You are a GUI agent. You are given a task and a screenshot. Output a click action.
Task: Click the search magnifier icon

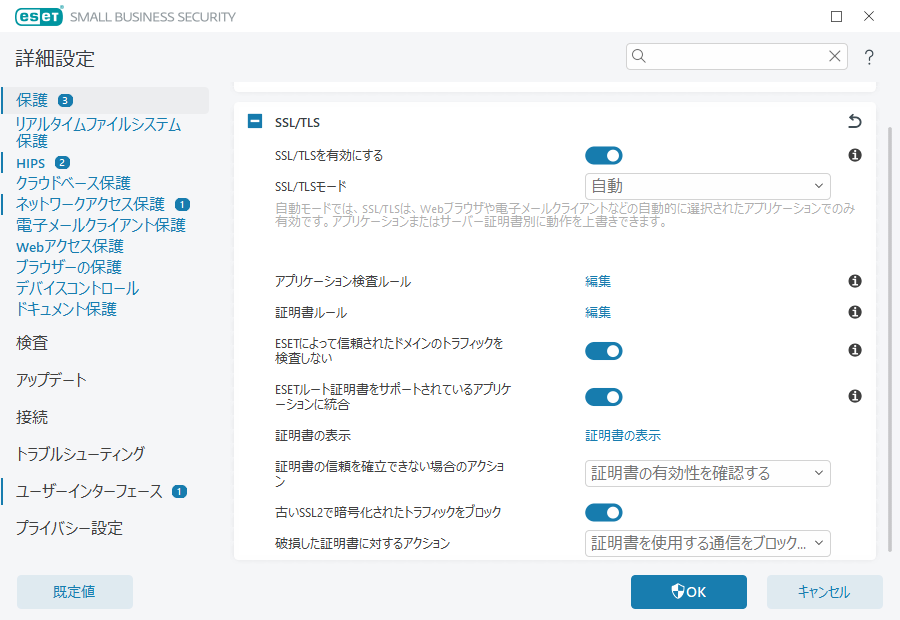pos(638,56)
